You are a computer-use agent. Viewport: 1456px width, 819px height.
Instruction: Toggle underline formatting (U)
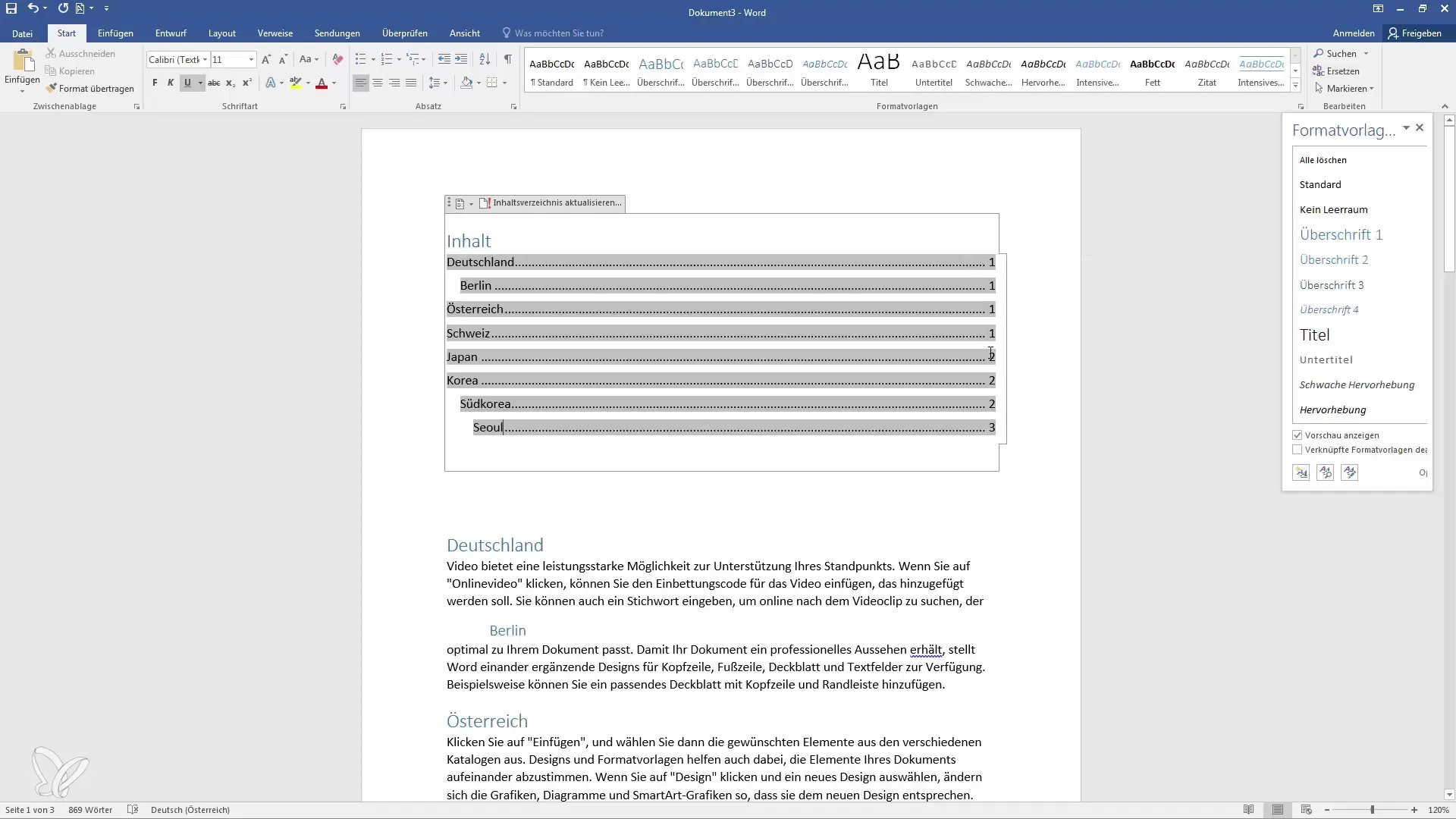(x=187, y=83)
